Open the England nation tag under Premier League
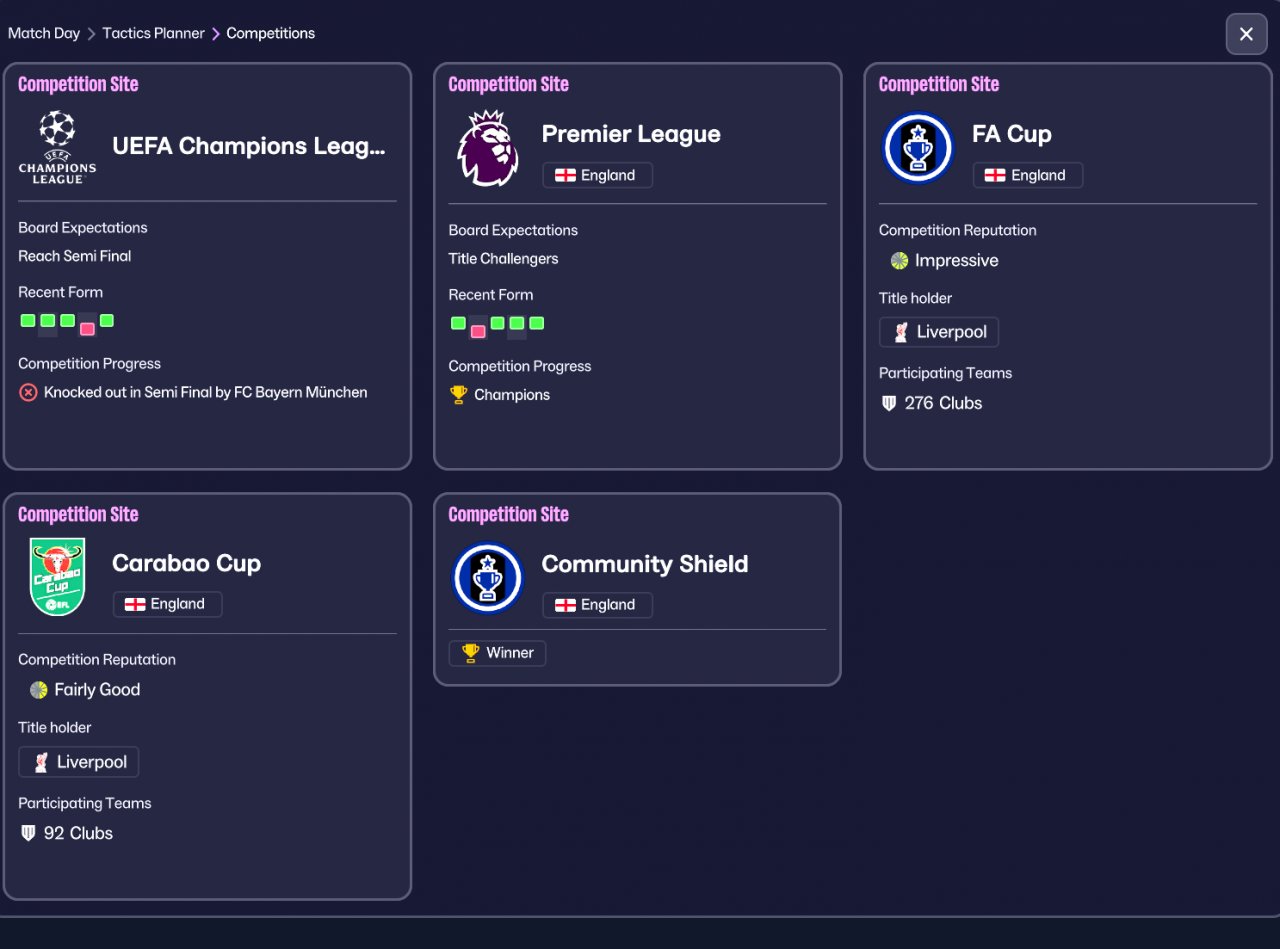Image resolution: width=1280 pixels, height=949 pixels. click(597, 175)
